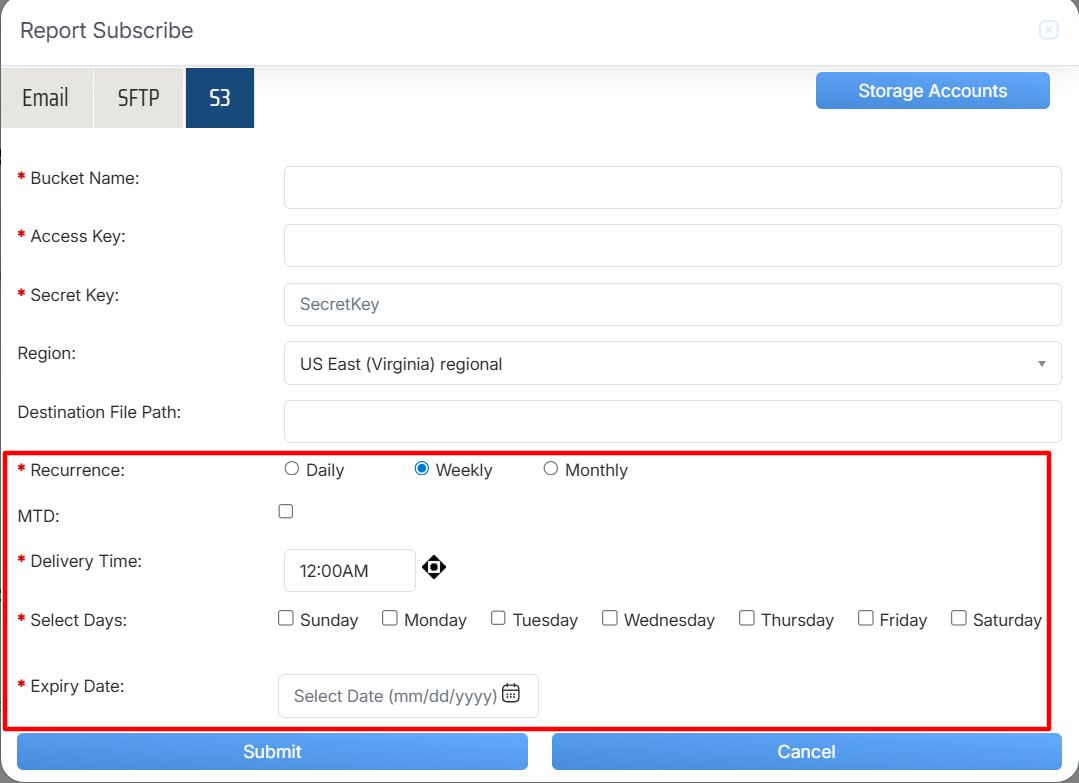The height and width of the screenshot is (783, 1079).
Task: Switch to the SFTP tab
Action: coord(139,98)
